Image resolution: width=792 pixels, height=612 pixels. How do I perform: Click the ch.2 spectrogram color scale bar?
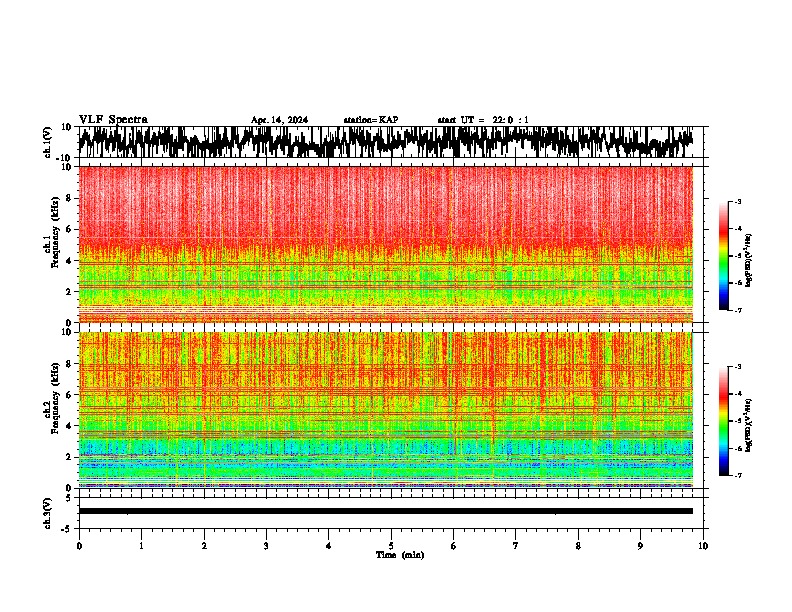coord(723,421)
